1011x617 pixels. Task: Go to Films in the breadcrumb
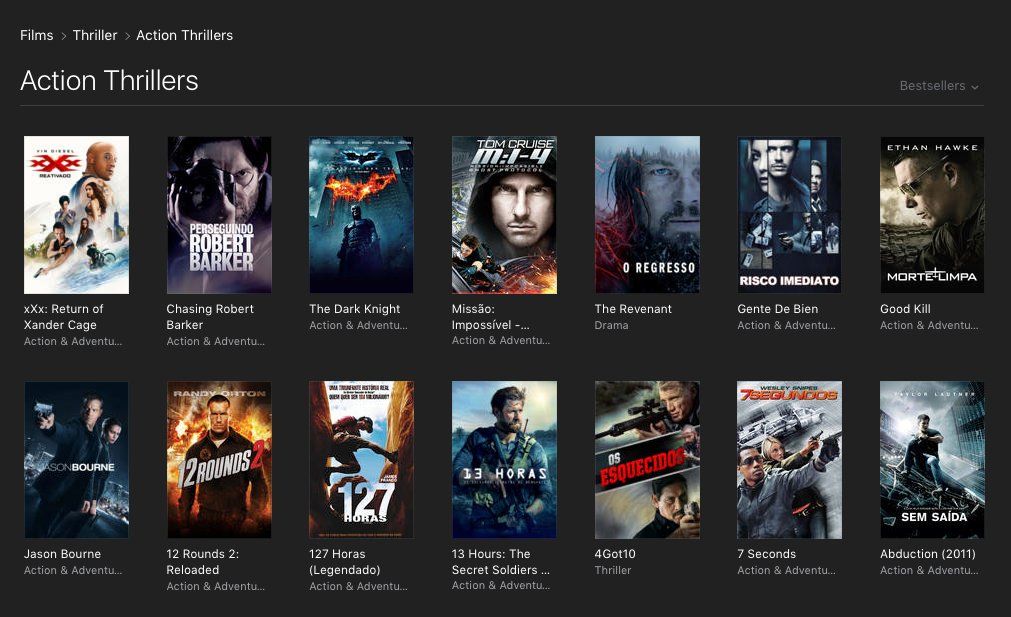pyautogui.click(x=37, y=35)
